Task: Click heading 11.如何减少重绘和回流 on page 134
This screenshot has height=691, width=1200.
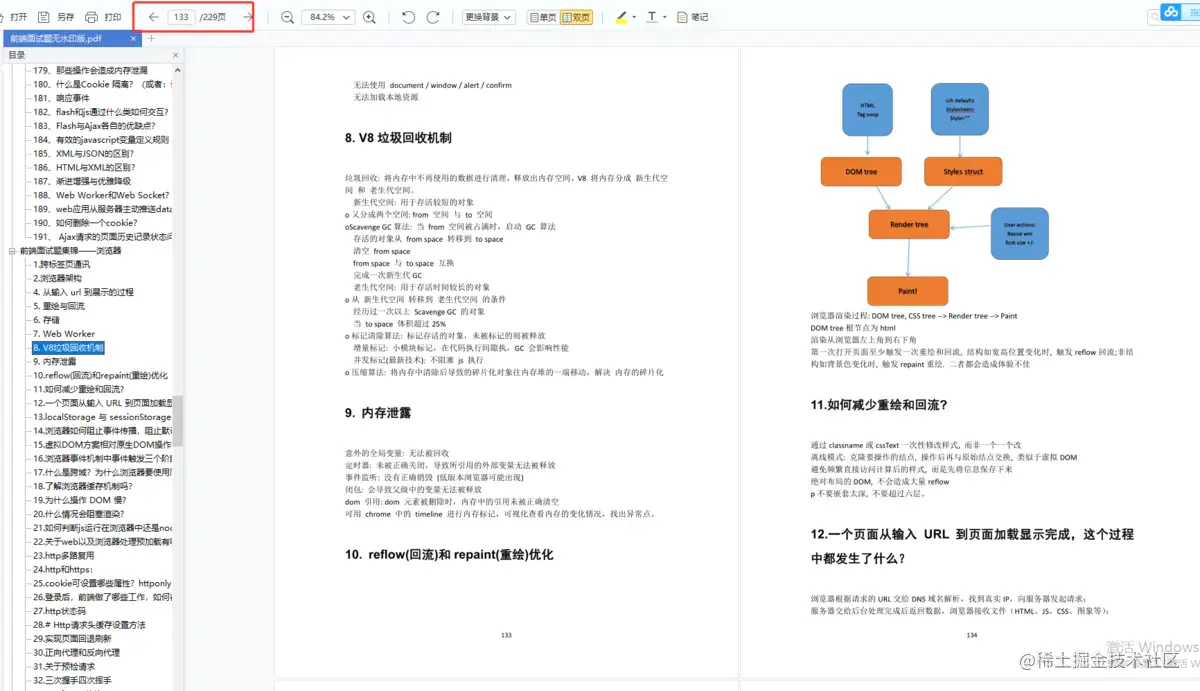Action: click(879, 405)
